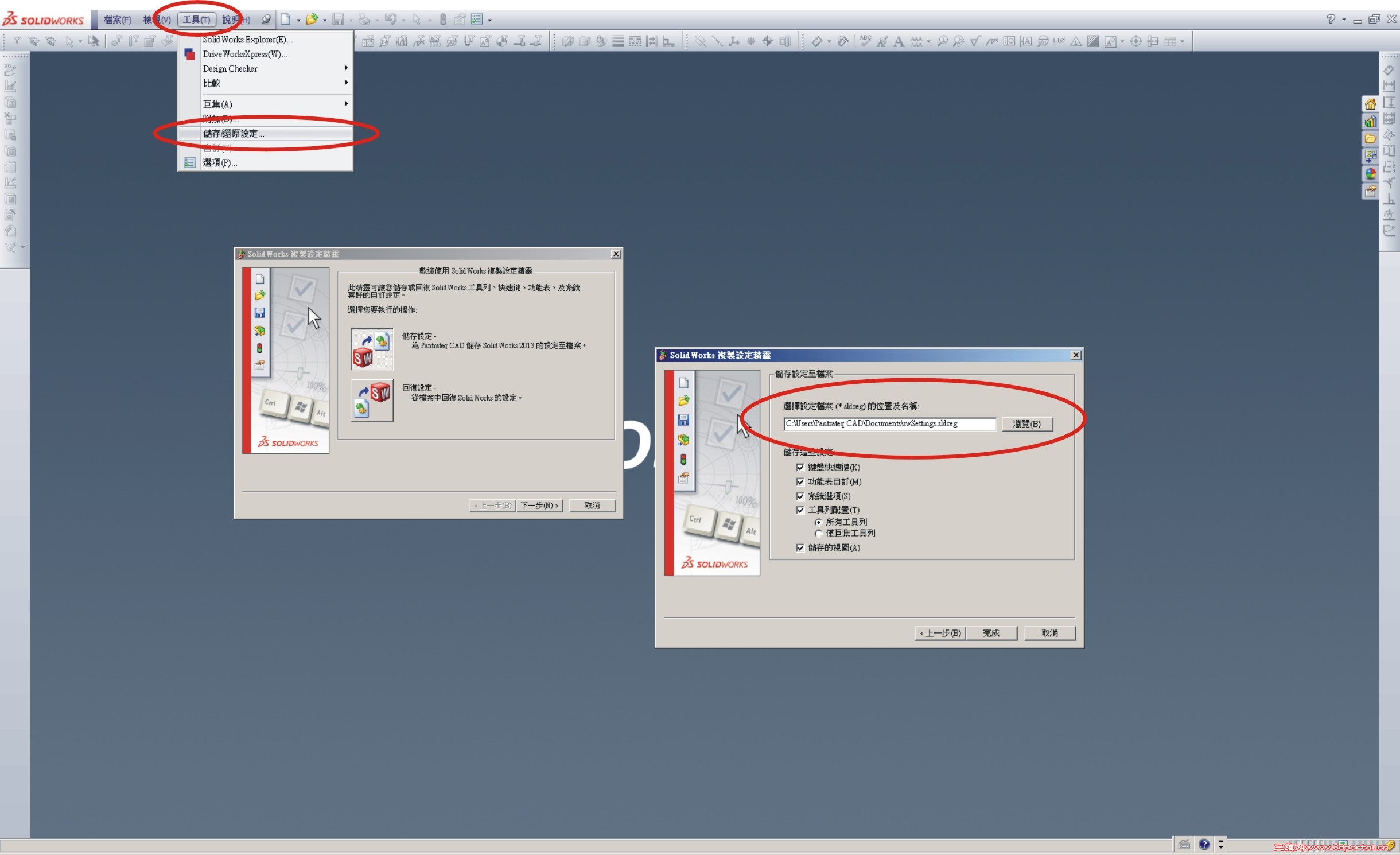Click the Open folder icon in toolbar
Screen dimensions: 1400x855
pyautogui.click(x=312, y=20)
